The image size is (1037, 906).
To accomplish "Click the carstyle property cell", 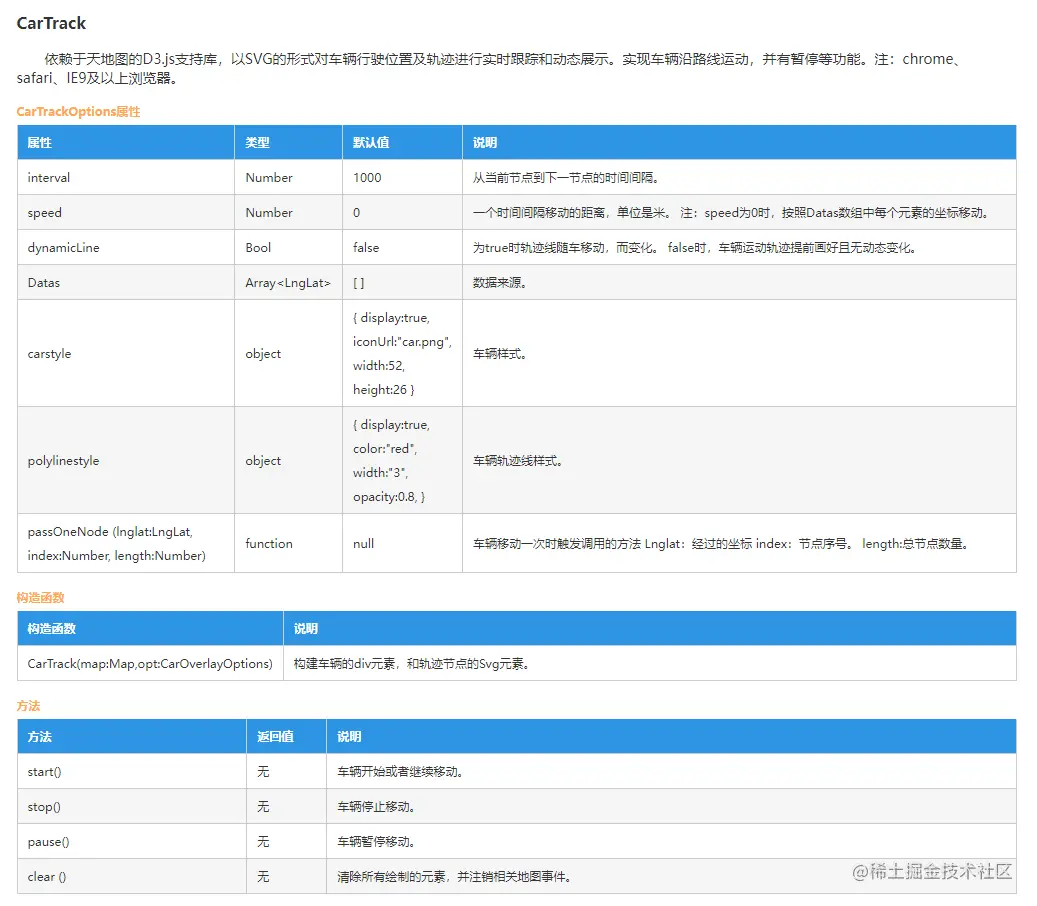I will pyautogui.click(x=126, y=353).
